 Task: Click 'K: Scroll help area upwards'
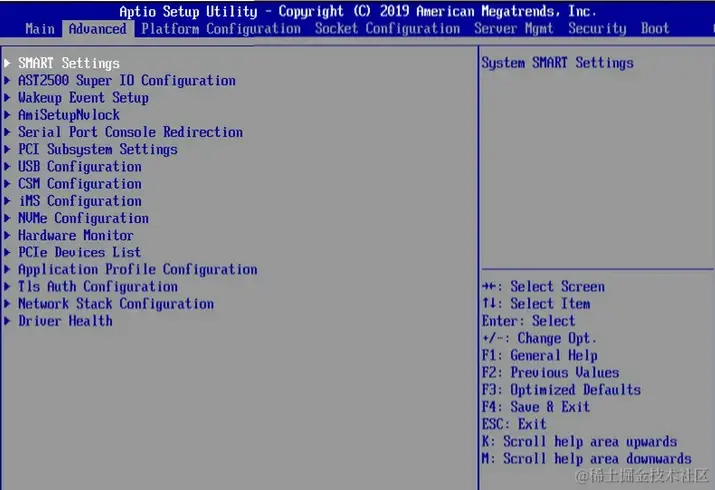(x=579, y=441)
